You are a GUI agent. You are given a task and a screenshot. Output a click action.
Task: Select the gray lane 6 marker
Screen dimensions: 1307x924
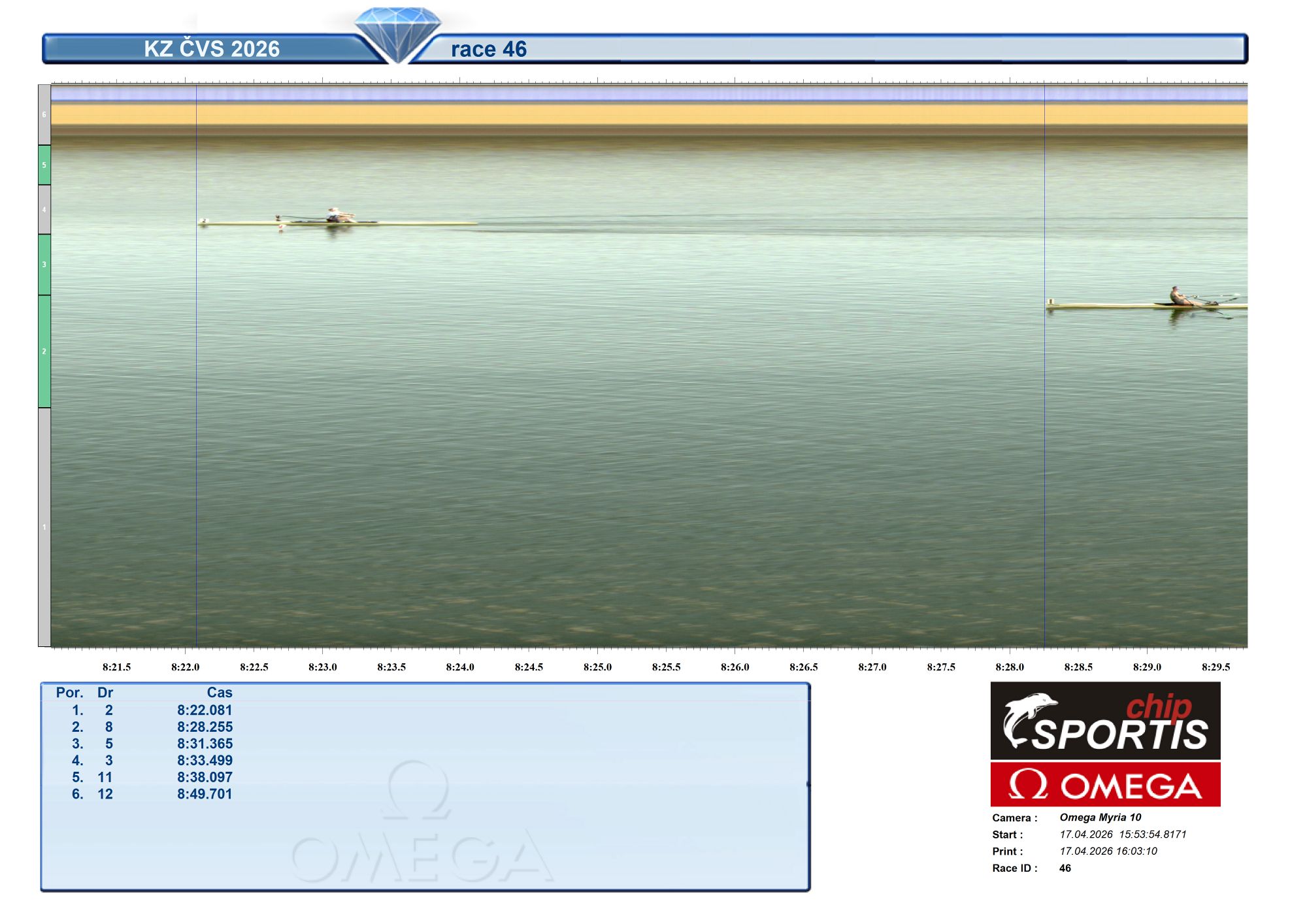coord(44,115)
